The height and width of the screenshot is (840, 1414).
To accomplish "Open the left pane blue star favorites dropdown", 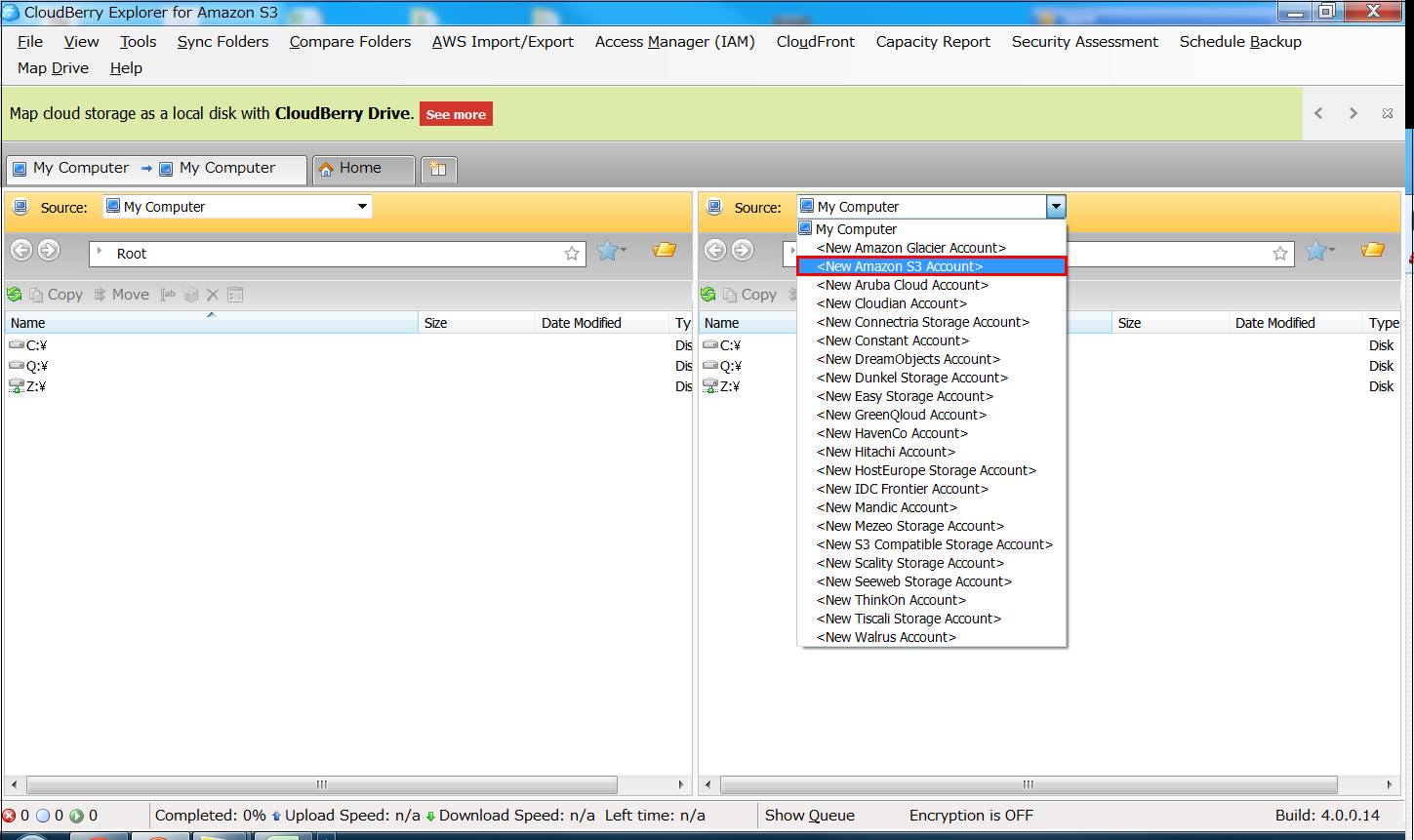I will [611, 252].
